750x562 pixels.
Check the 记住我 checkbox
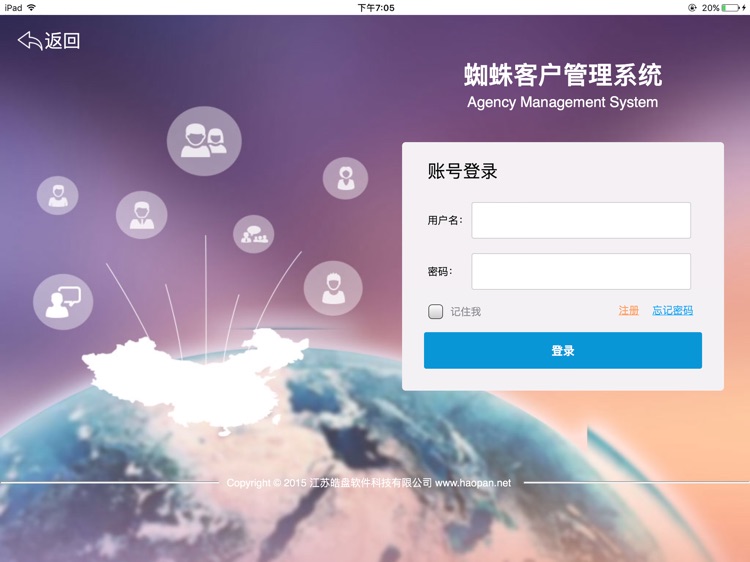pyautogui.click(x=435, y=311)
